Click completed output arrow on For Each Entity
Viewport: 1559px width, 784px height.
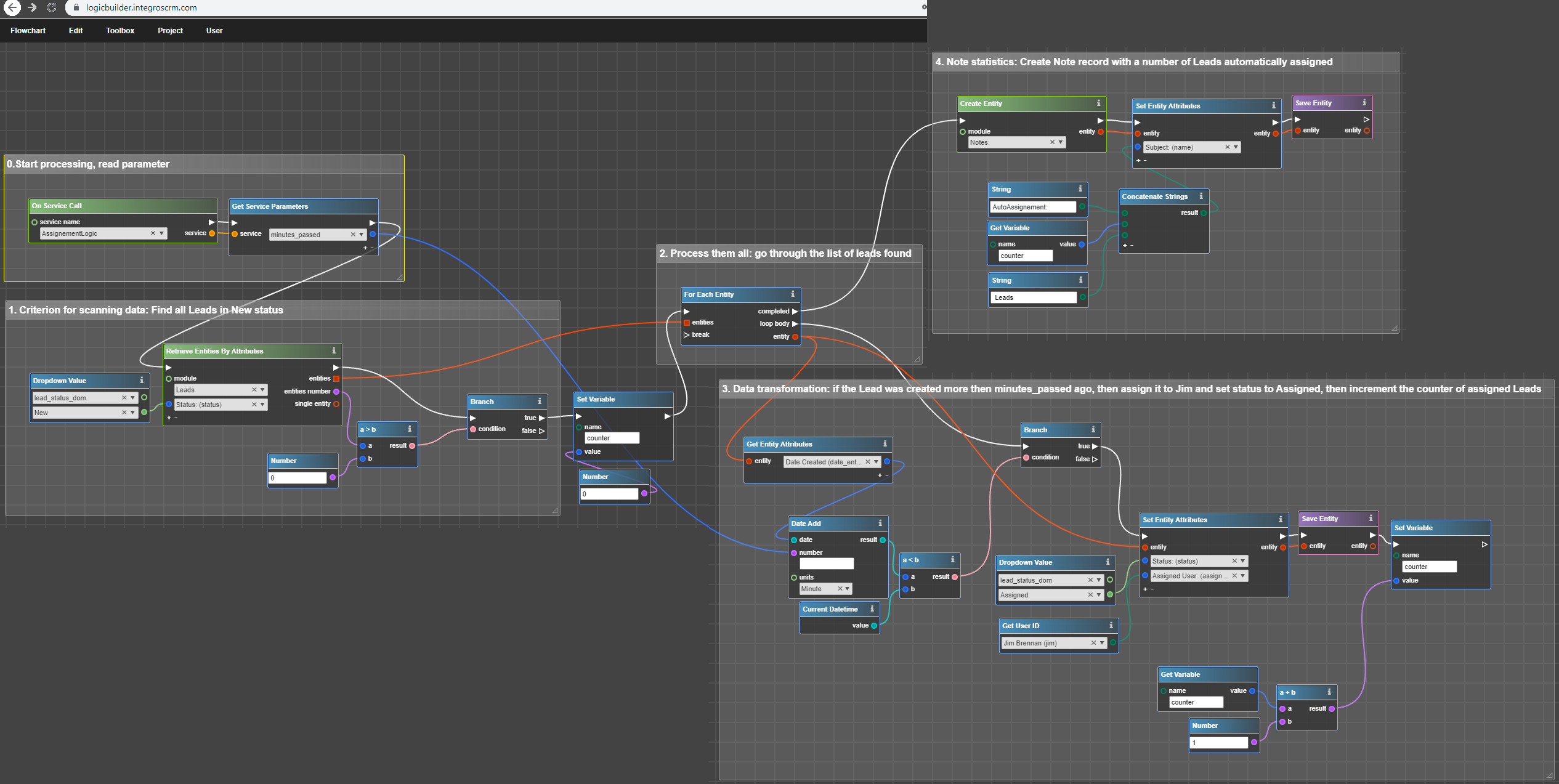click(795, 312)
